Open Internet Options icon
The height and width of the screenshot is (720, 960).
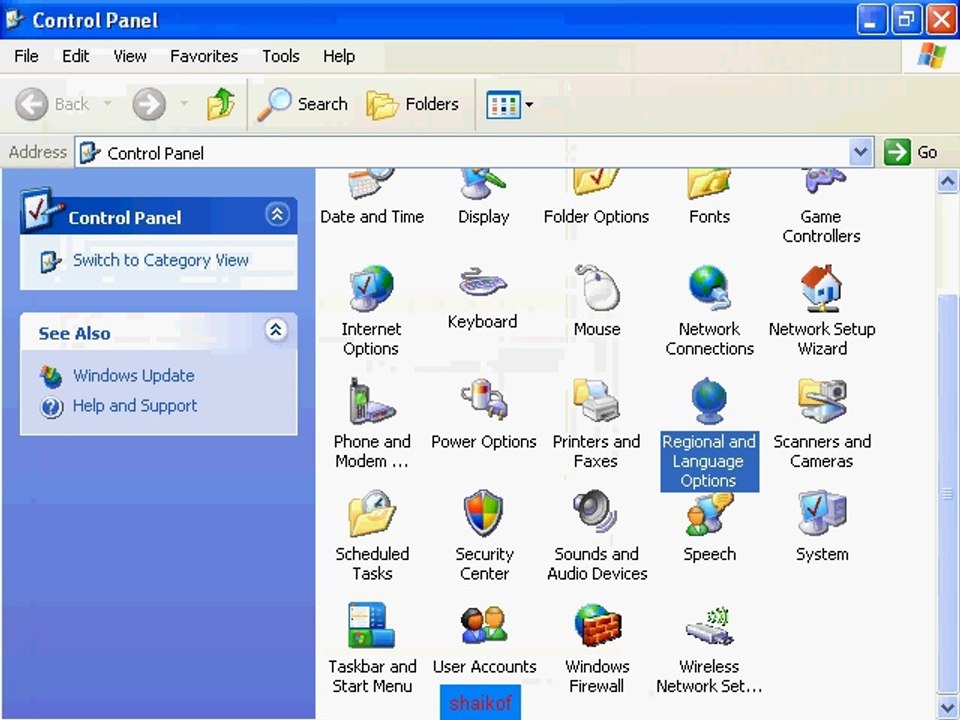tap(371, 288)
